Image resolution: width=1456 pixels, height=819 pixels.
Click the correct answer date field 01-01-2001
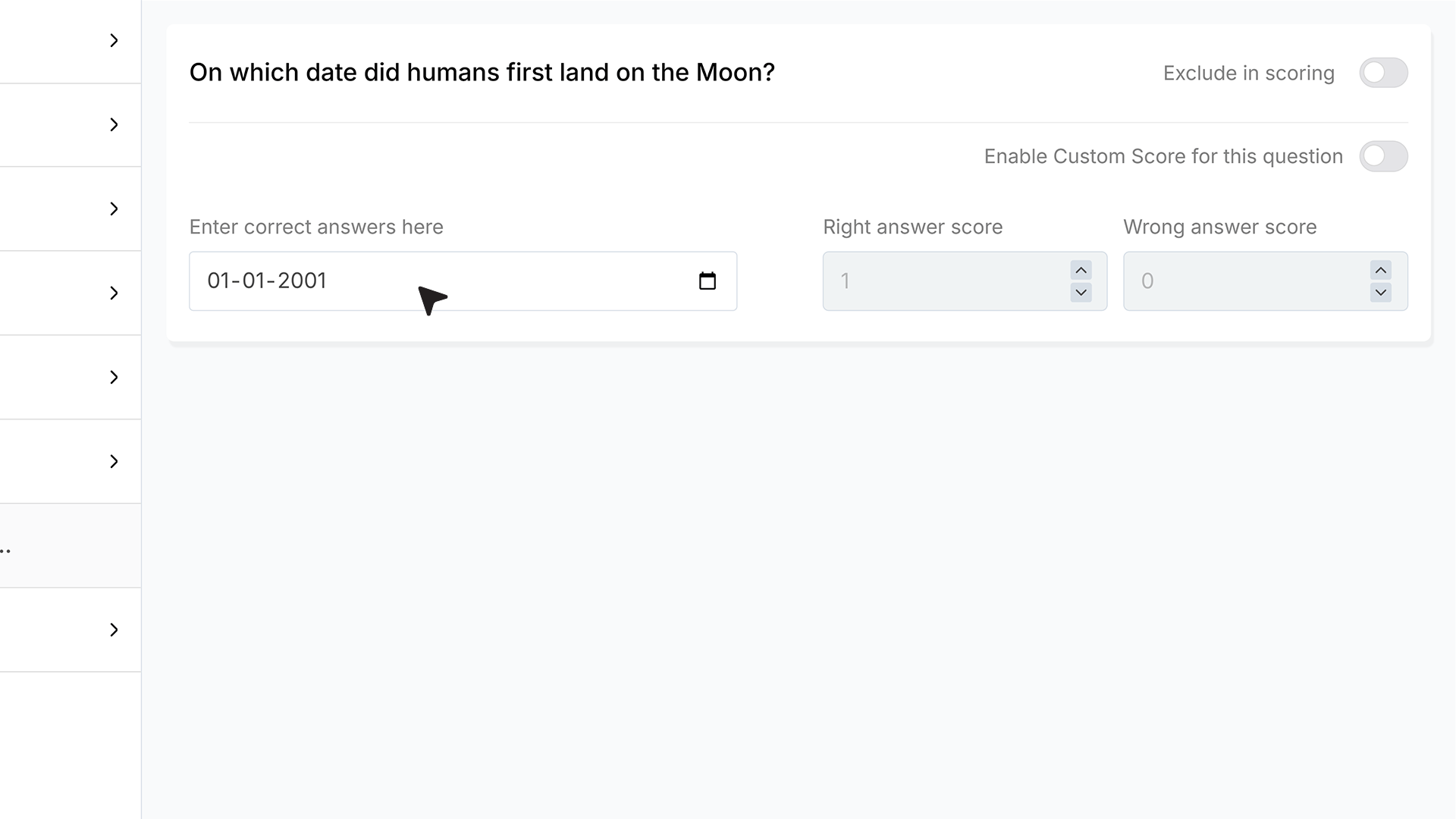463,281
